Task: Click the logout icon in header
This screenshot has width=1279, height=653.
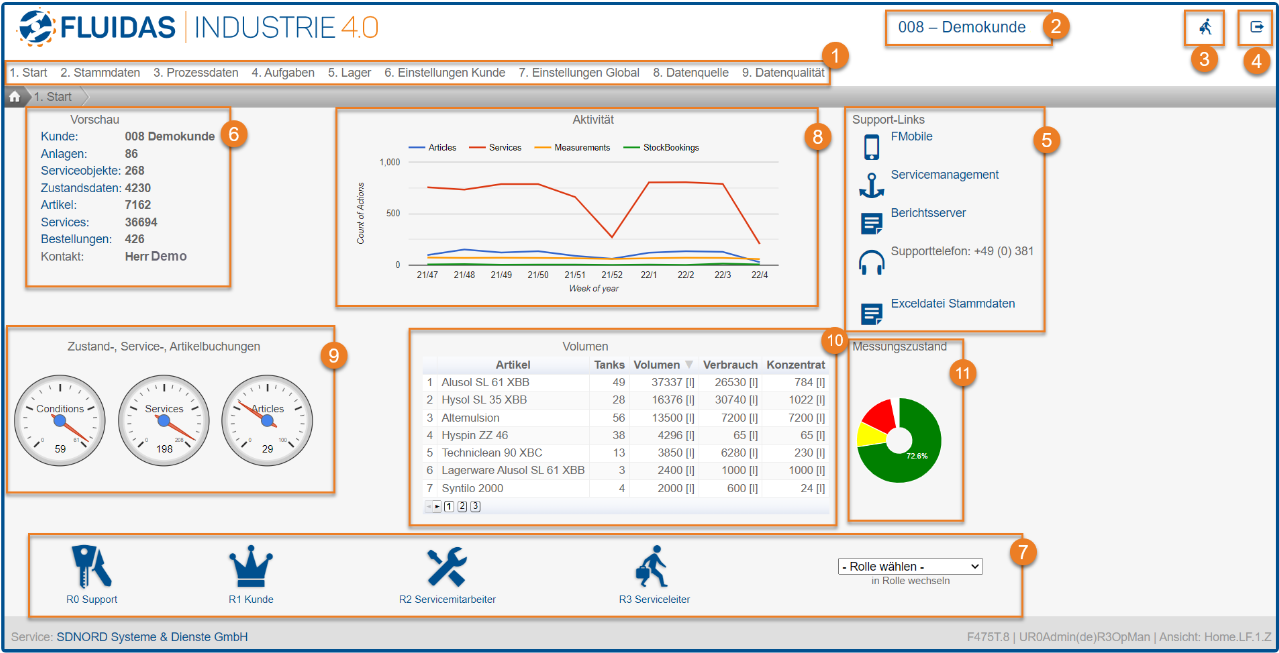Action: click(1257, 28)
